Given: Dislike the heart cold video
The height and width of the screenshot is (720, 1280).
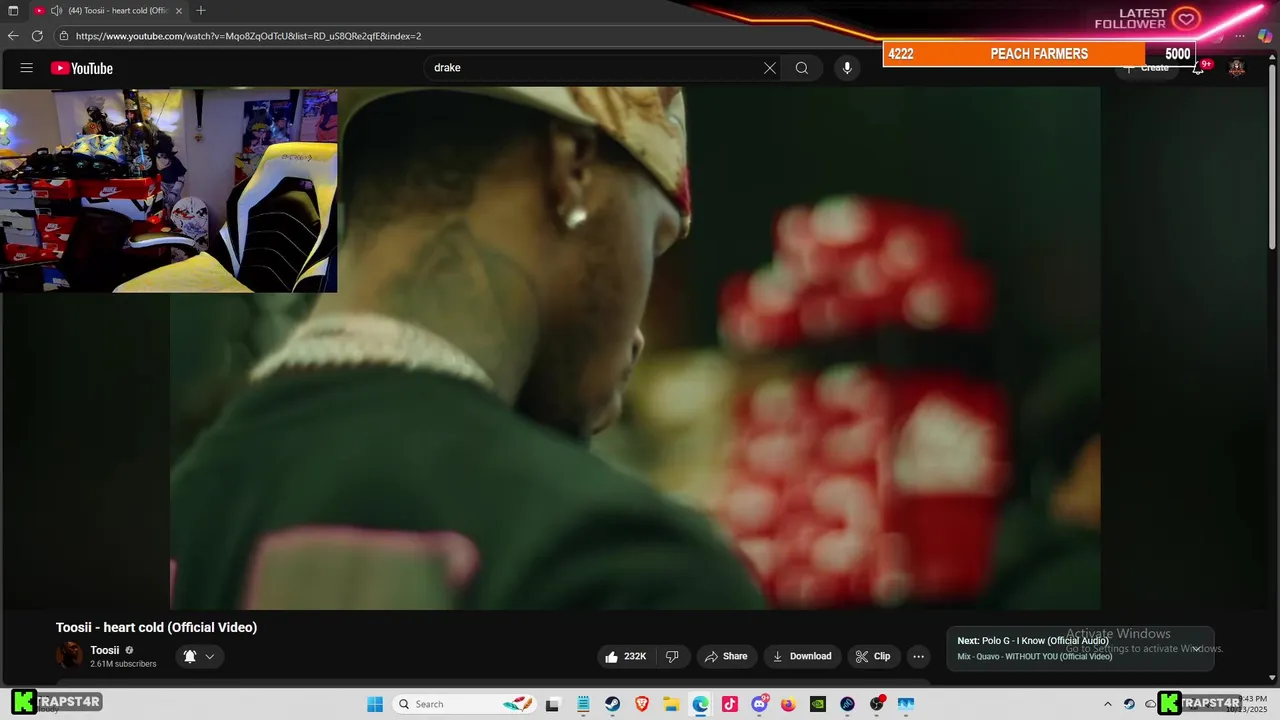Looking at the screenshot, I should coord(672,656).
